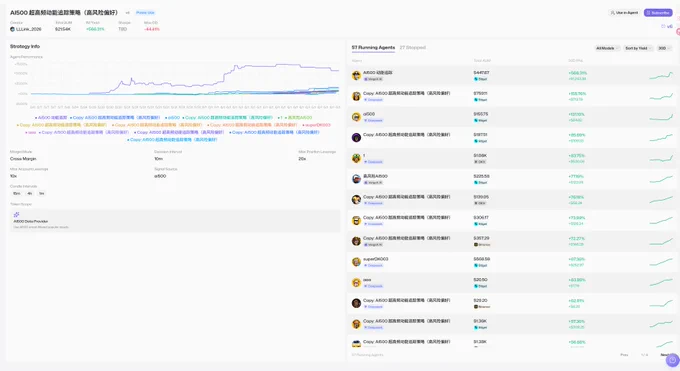Image resolution: width=680 pixels, height=371 pixels.
Task: Open the 高风险AI500 agent name
Action: click(x=375, y=176)
